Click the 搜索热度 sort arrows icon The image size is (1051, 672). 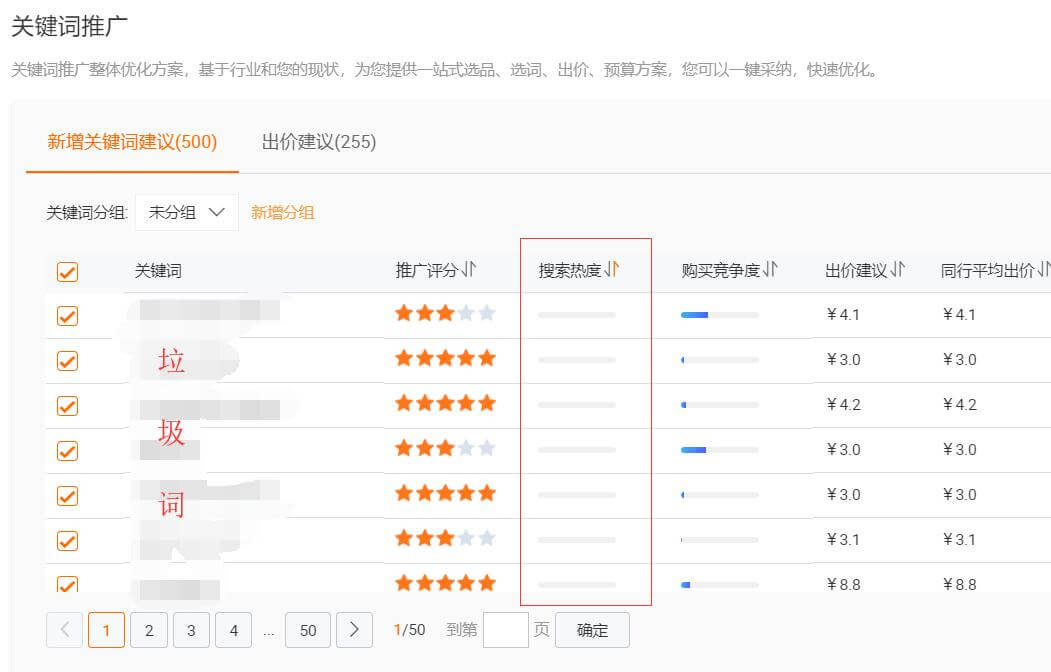613,270
